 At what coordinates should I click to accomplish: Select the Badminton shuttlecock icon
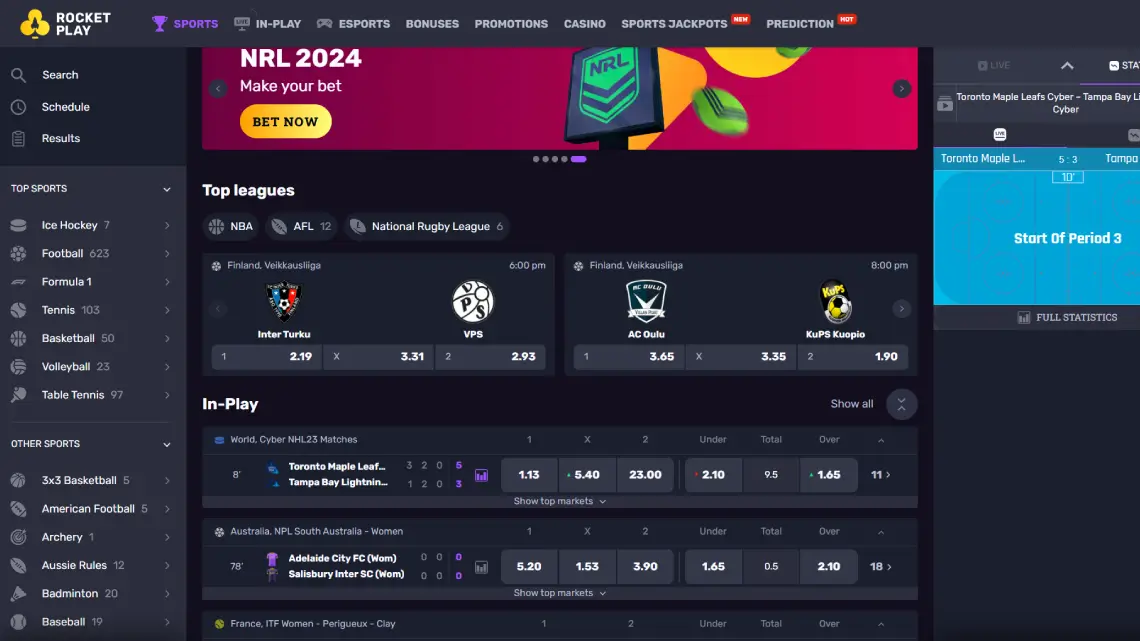[18, 594]
